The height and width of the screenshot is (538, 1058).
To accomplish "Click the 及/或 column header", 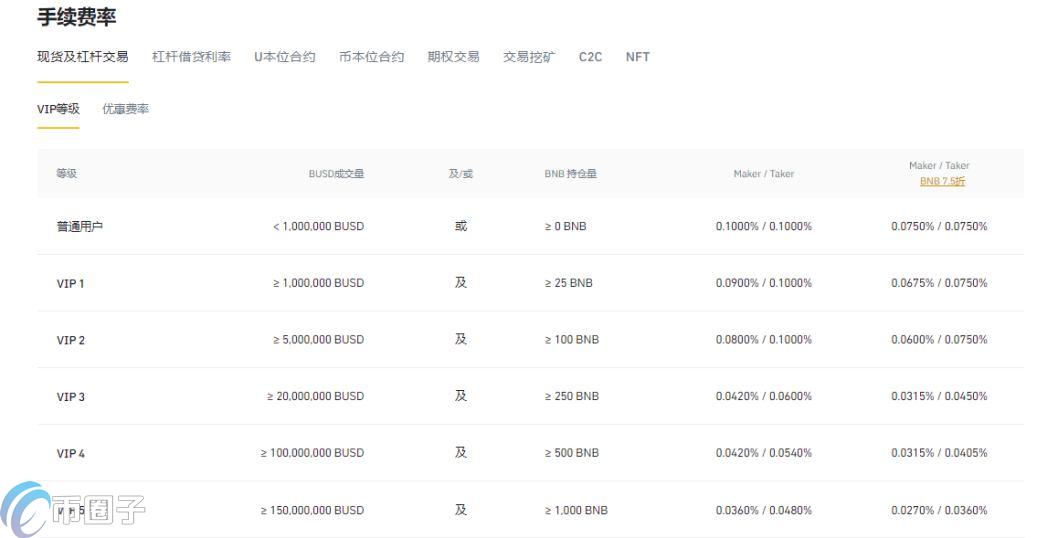I will [x=461, y=173].
